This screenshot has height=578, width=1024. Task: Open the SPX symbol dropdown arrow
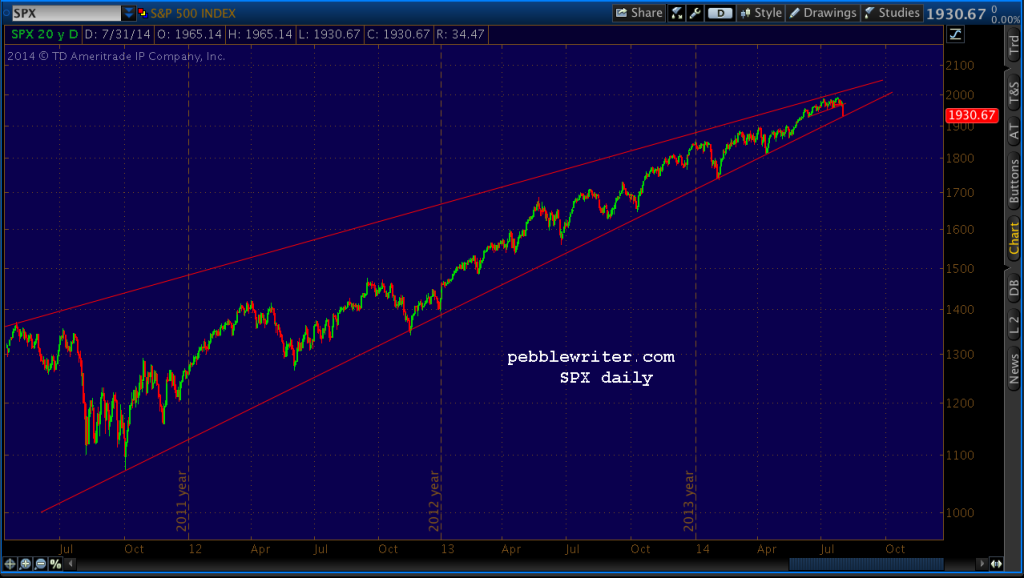tap(129, 12)
